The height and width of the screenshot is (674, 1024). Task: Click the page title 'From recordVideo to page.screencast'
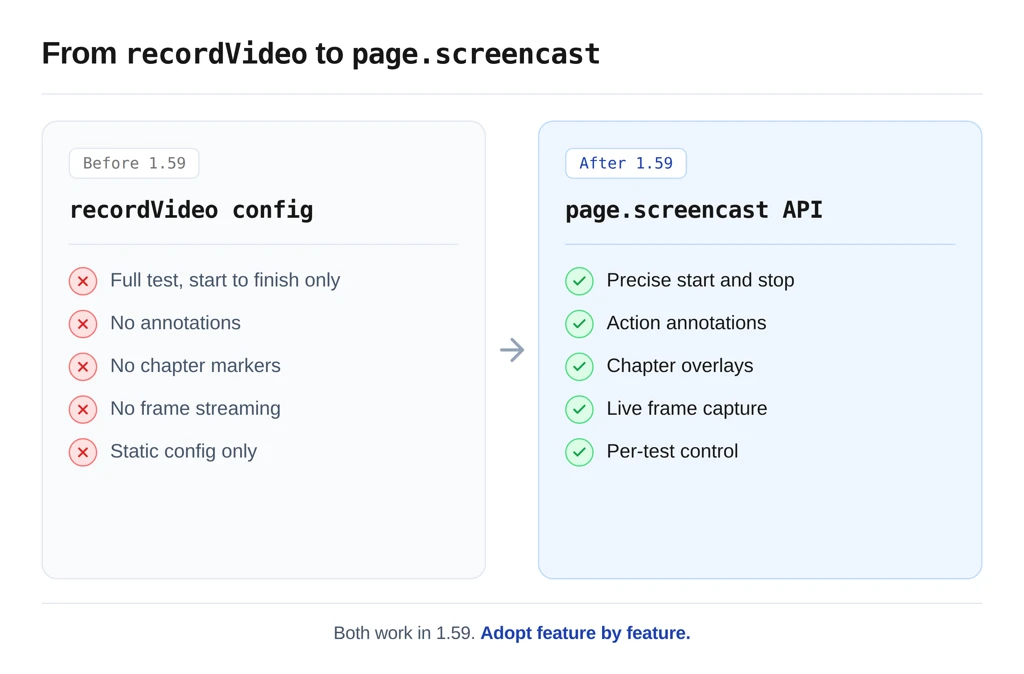click(320, 53)
